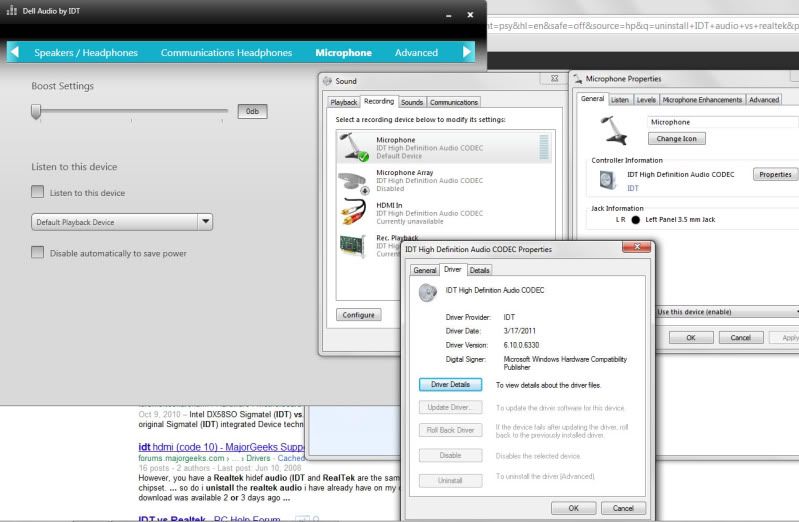Click OK in CODEC Properties dialog
This screenshot has height=522, width=799.
(573, 508)
